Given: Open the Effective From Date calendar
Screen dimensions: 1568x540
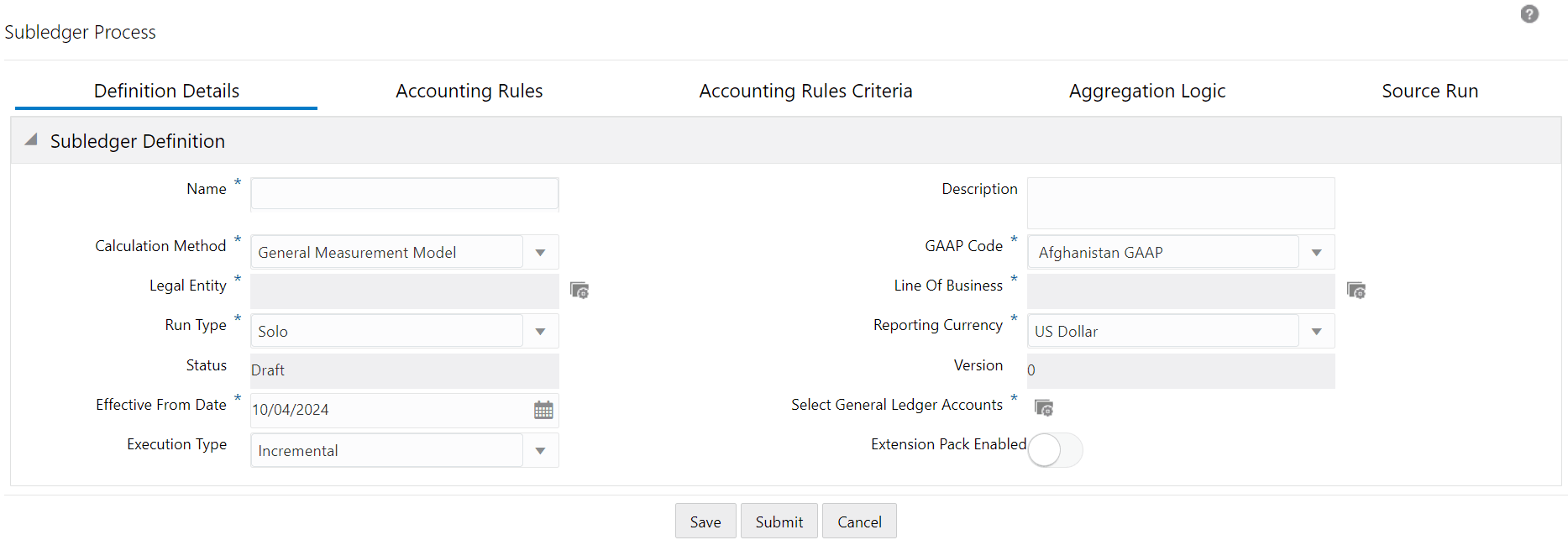Looking at the screenshot, I should click(x=543, y=410).
